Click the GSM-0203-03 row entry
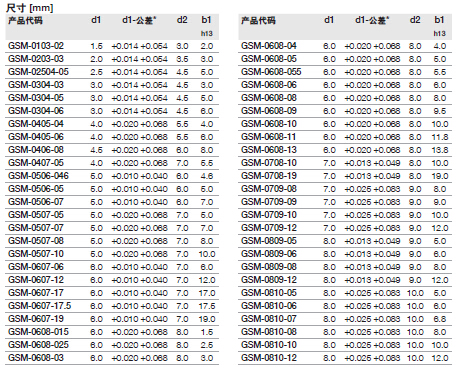The height and width of the screenshot is (370, 459). pyautogui.click(x=36, y=59)
